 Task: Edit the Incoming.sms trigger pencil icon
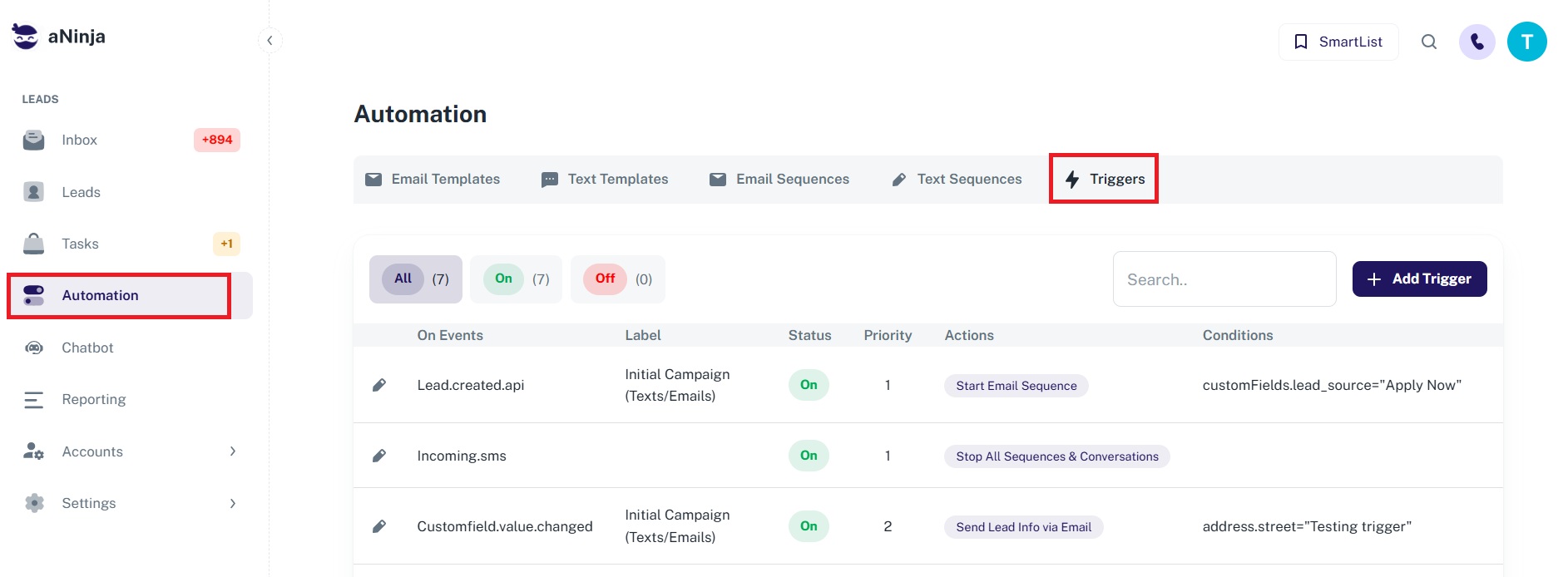(379, 456)
